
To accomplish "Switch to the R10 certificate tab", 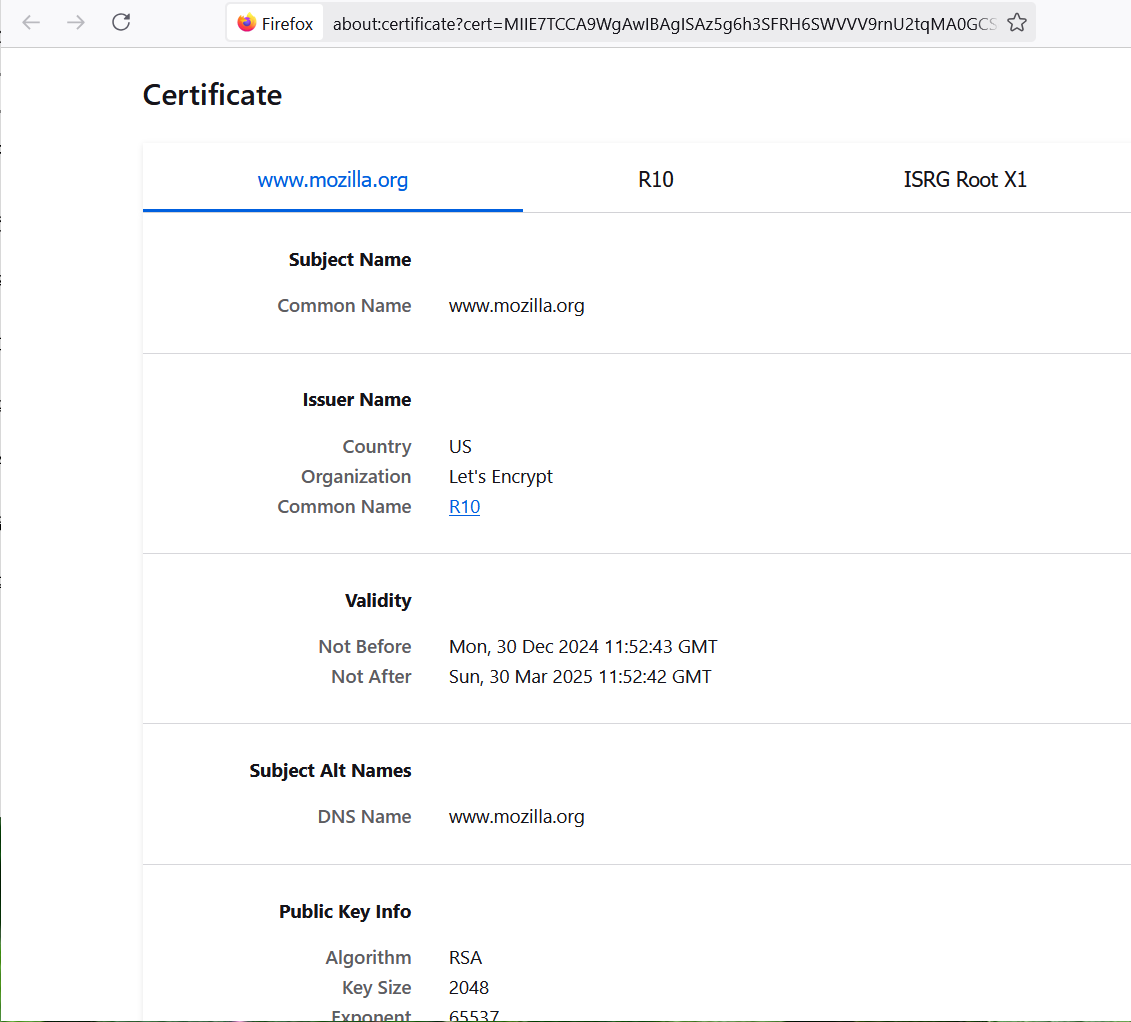I will pyautogui.click(x=655, y=180).
